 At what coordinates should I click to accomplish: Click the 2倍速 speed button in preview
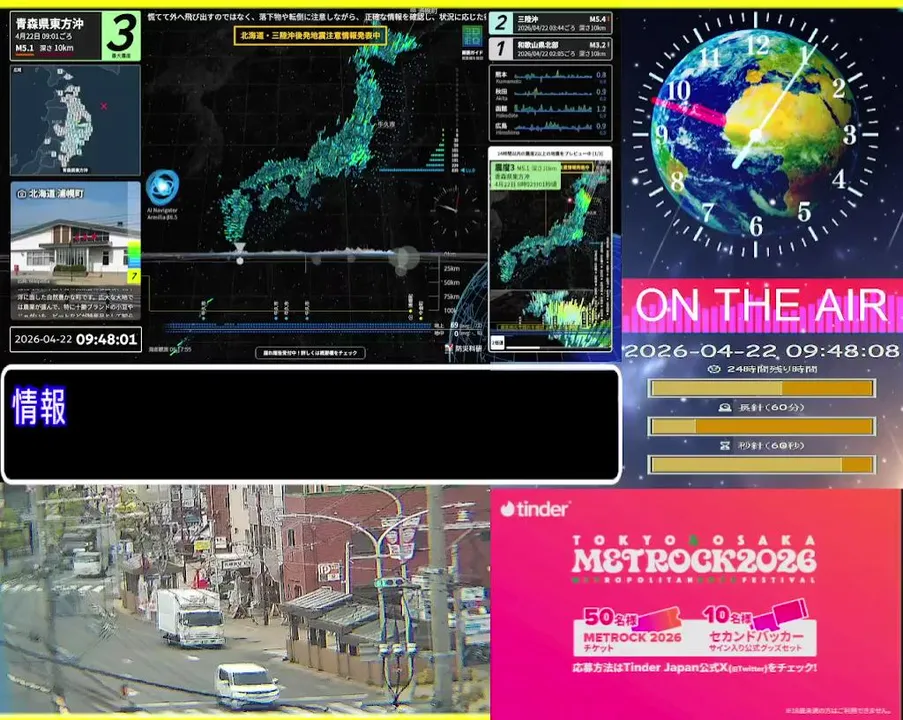[497, 342]
